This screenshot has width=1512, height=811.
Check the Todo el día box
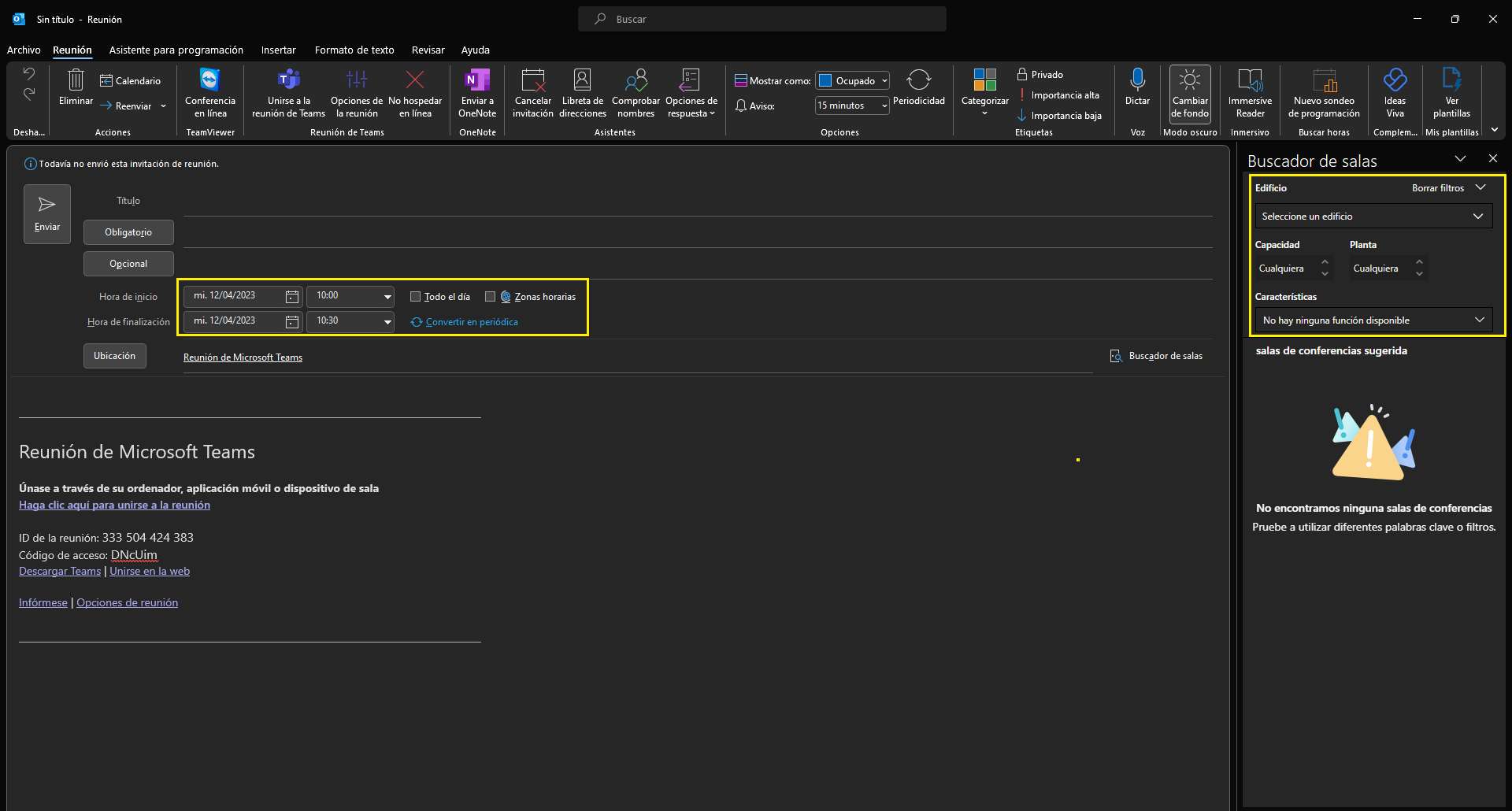click(x=415, y=297)
